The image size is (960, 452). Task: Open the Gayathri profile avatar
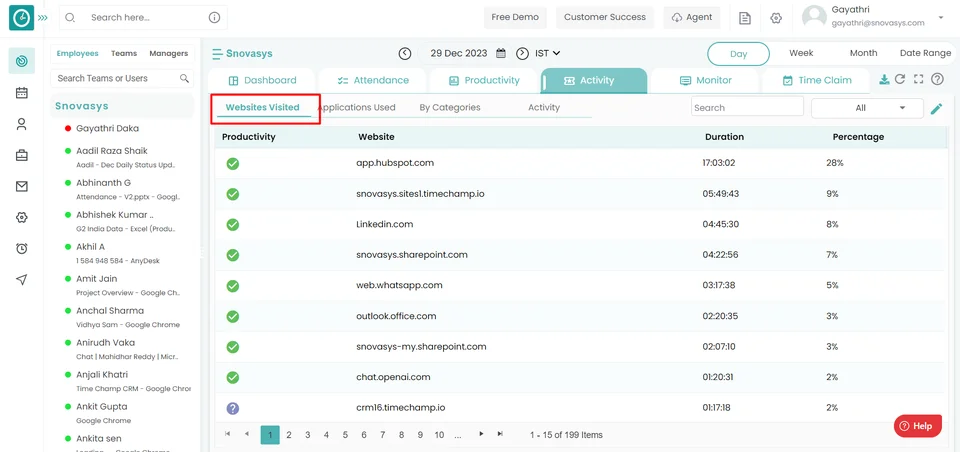click(814, 17)
